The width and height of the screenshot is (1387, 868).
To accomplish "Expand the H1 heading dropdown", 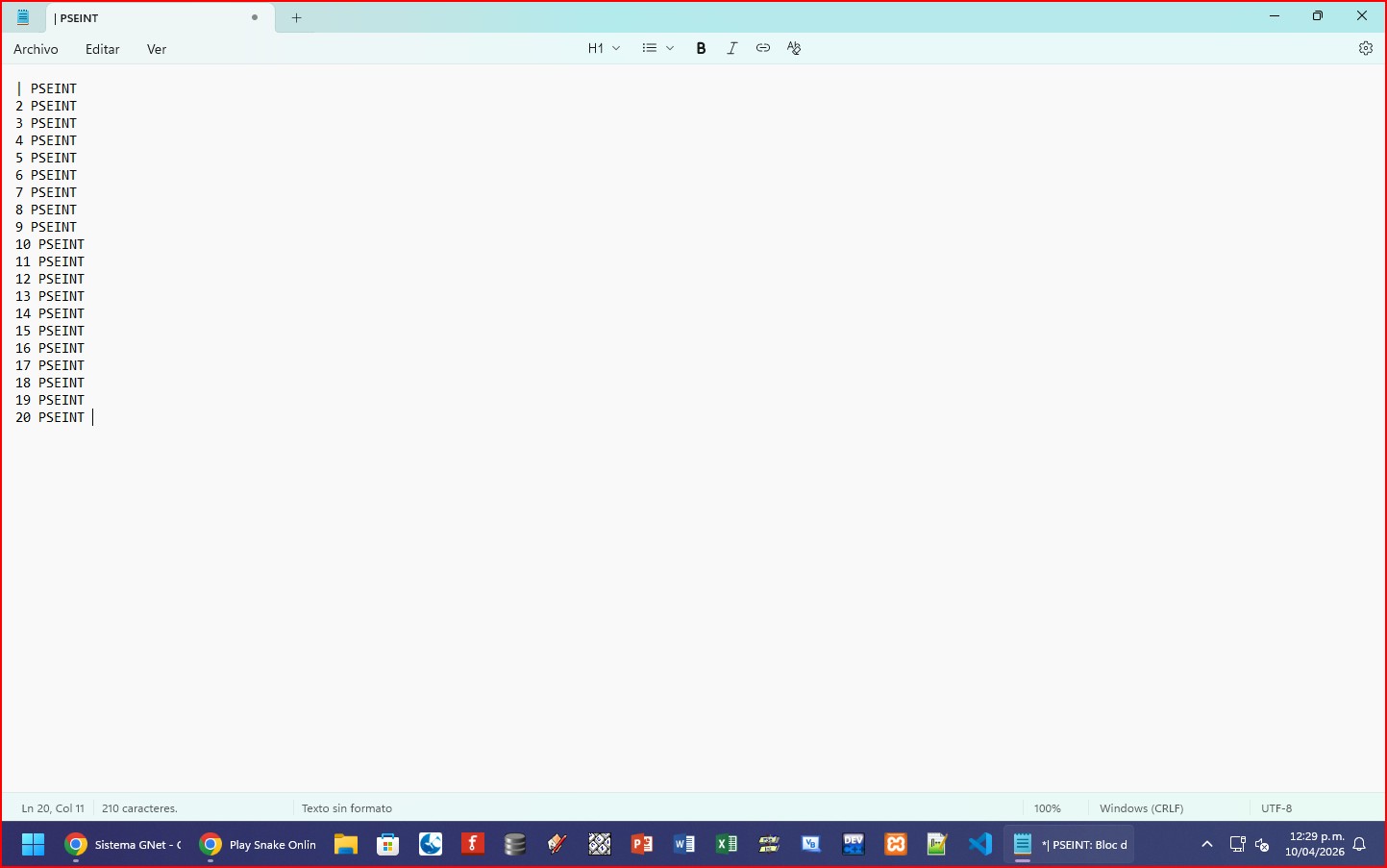I will (x=604, y=48).
